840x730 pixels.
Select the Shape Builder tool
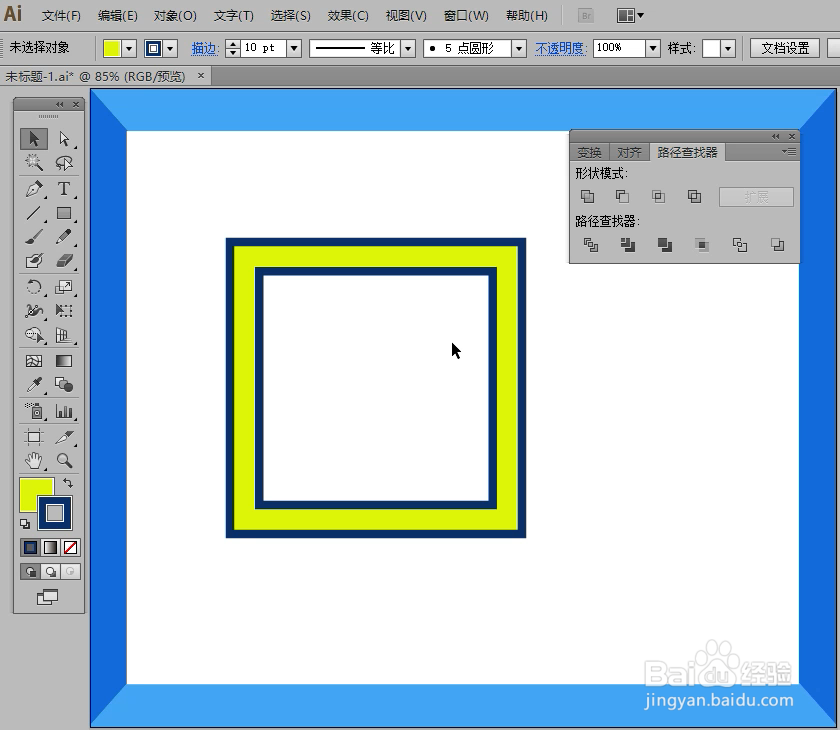(x=34, y=335)
